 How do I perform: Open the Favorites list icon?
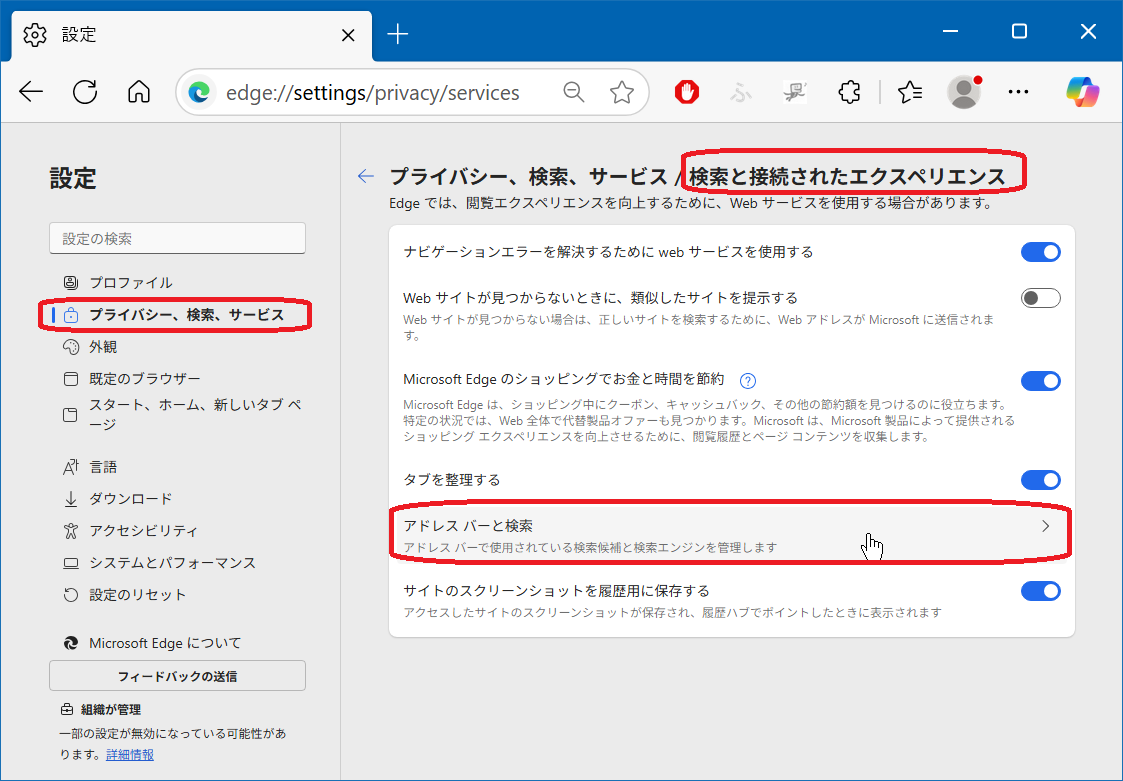click(x=909, y=93)
